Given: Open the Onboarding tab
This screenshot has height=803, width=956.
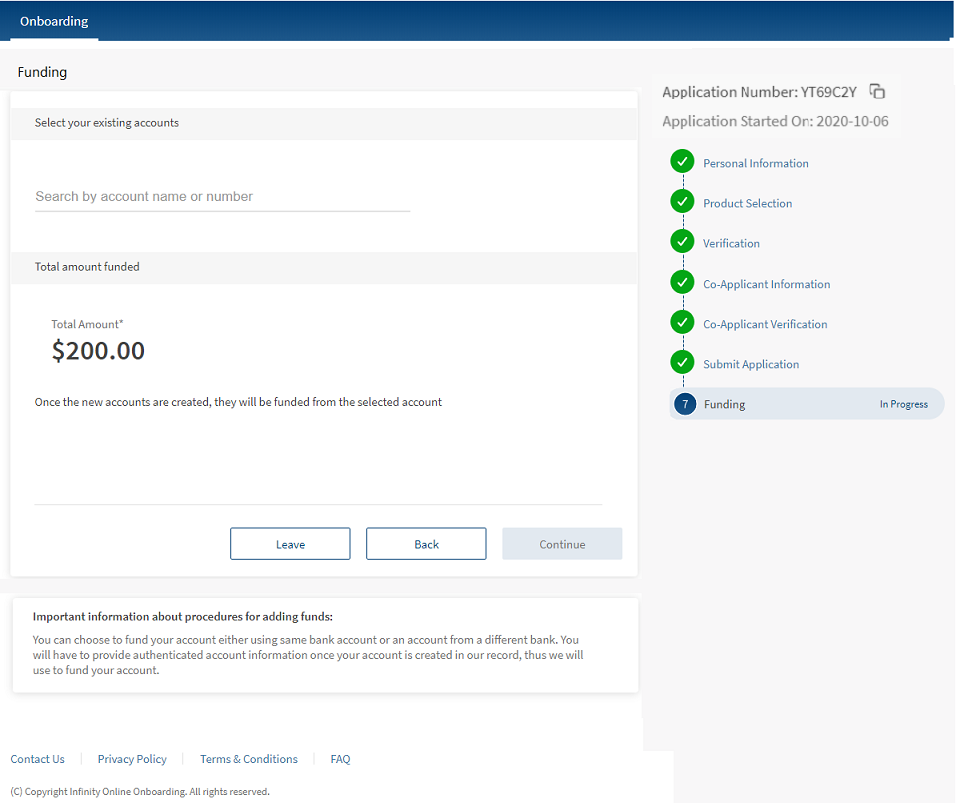Looking at the screenshot, I should coord(54,21).
